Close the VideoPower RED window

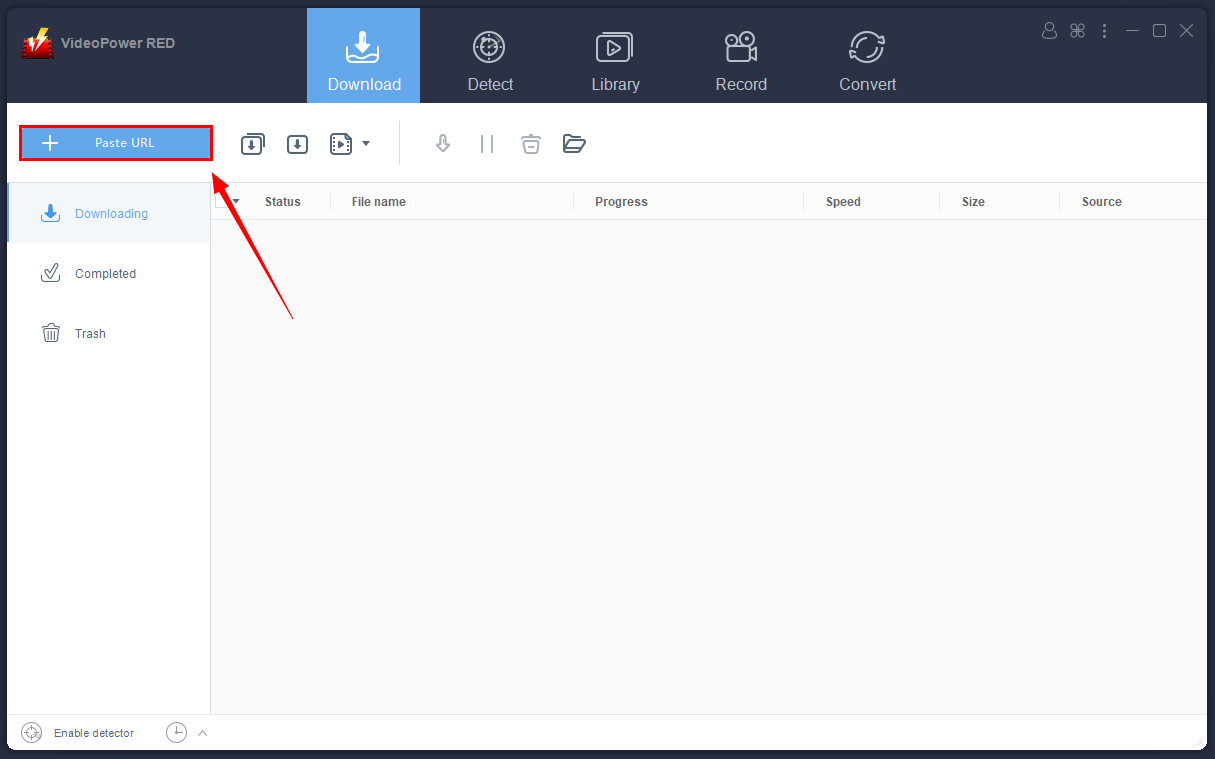click(x=1186, y=31)
